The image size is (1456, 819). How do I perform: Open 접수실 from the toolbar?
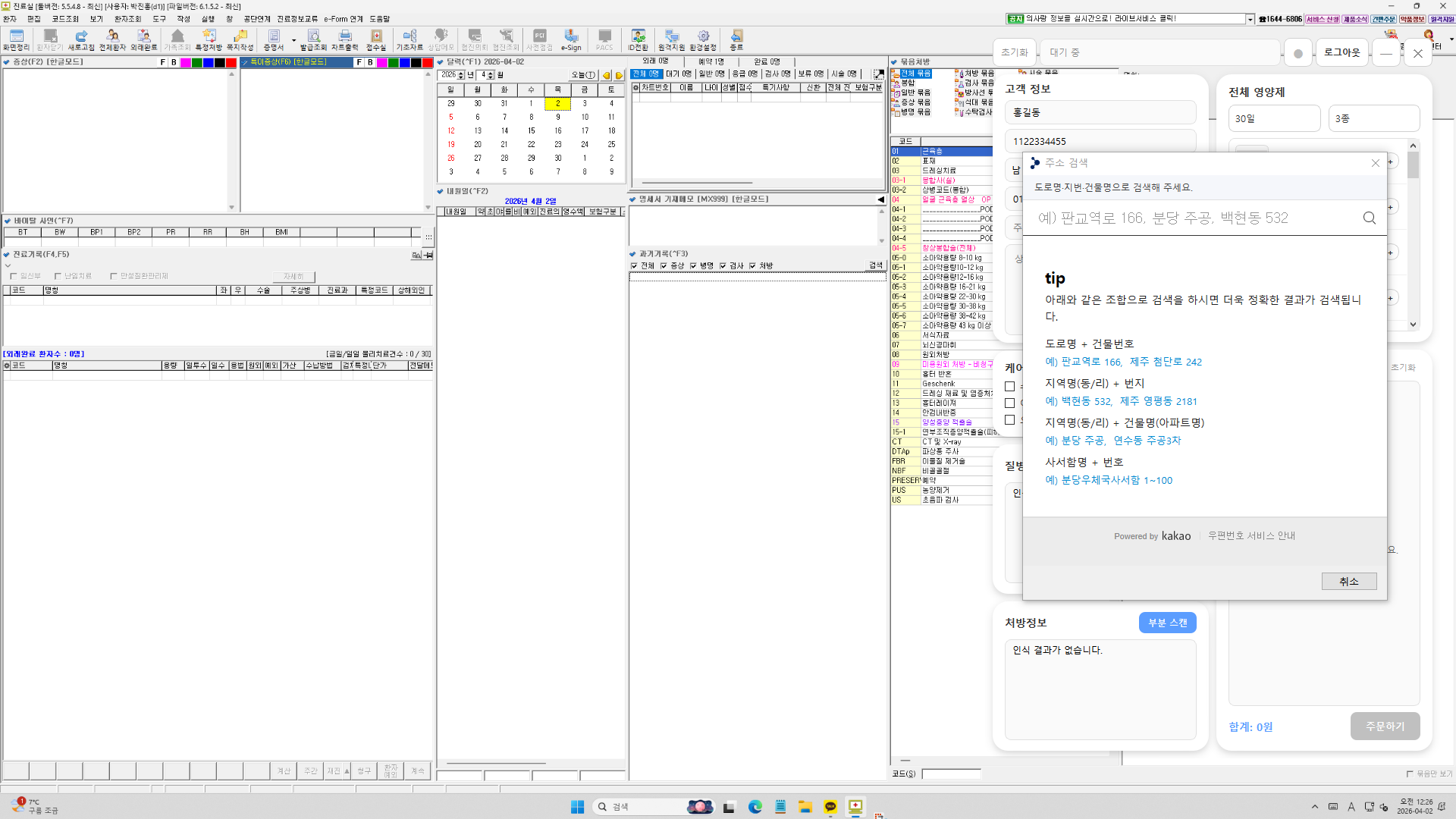pyautogui.click(x=376, y=40)
